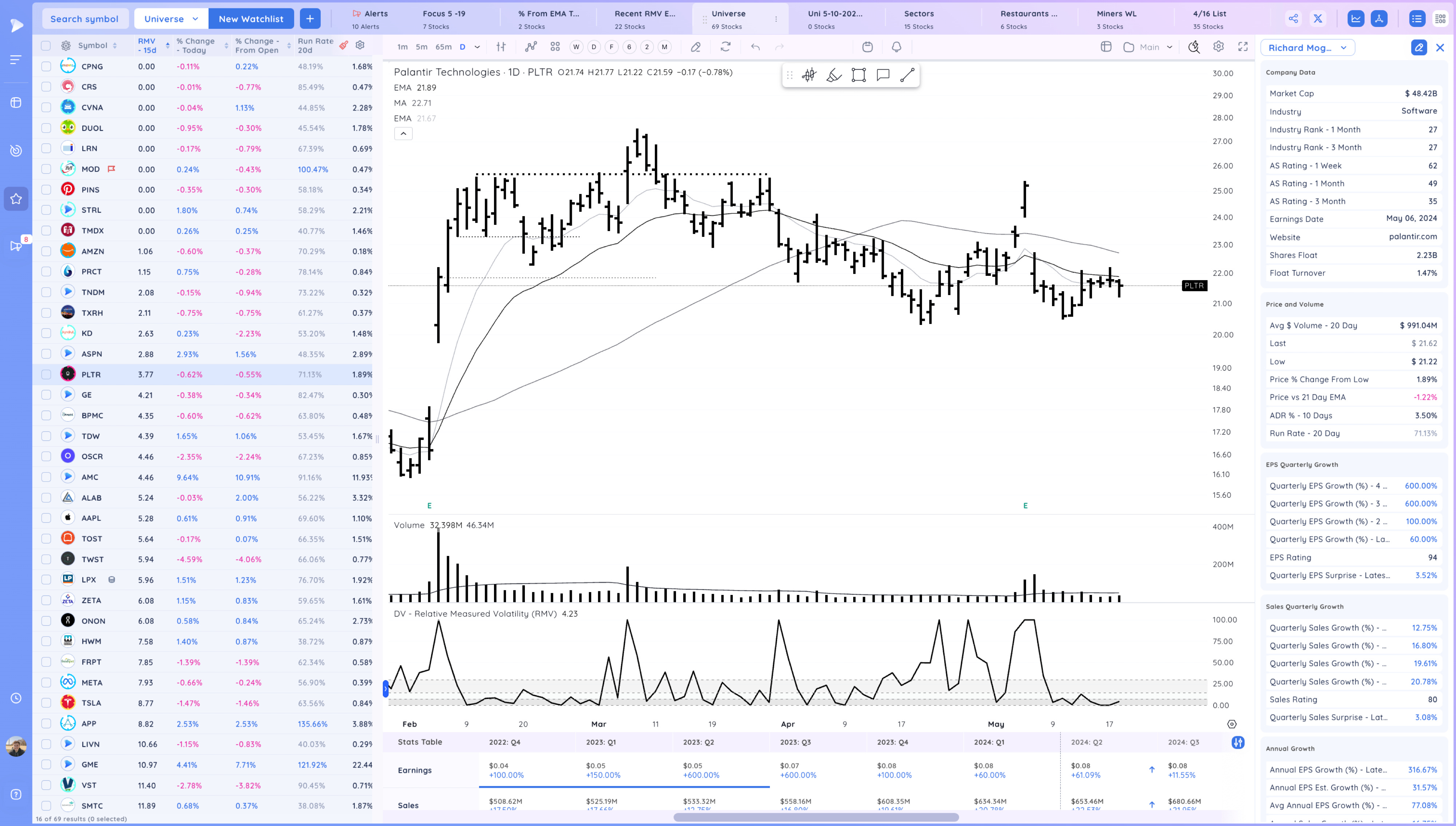Open palantir.com website link
Image resolution: width=1456 pixels, height=826 pixels.
coord(1413,237)
